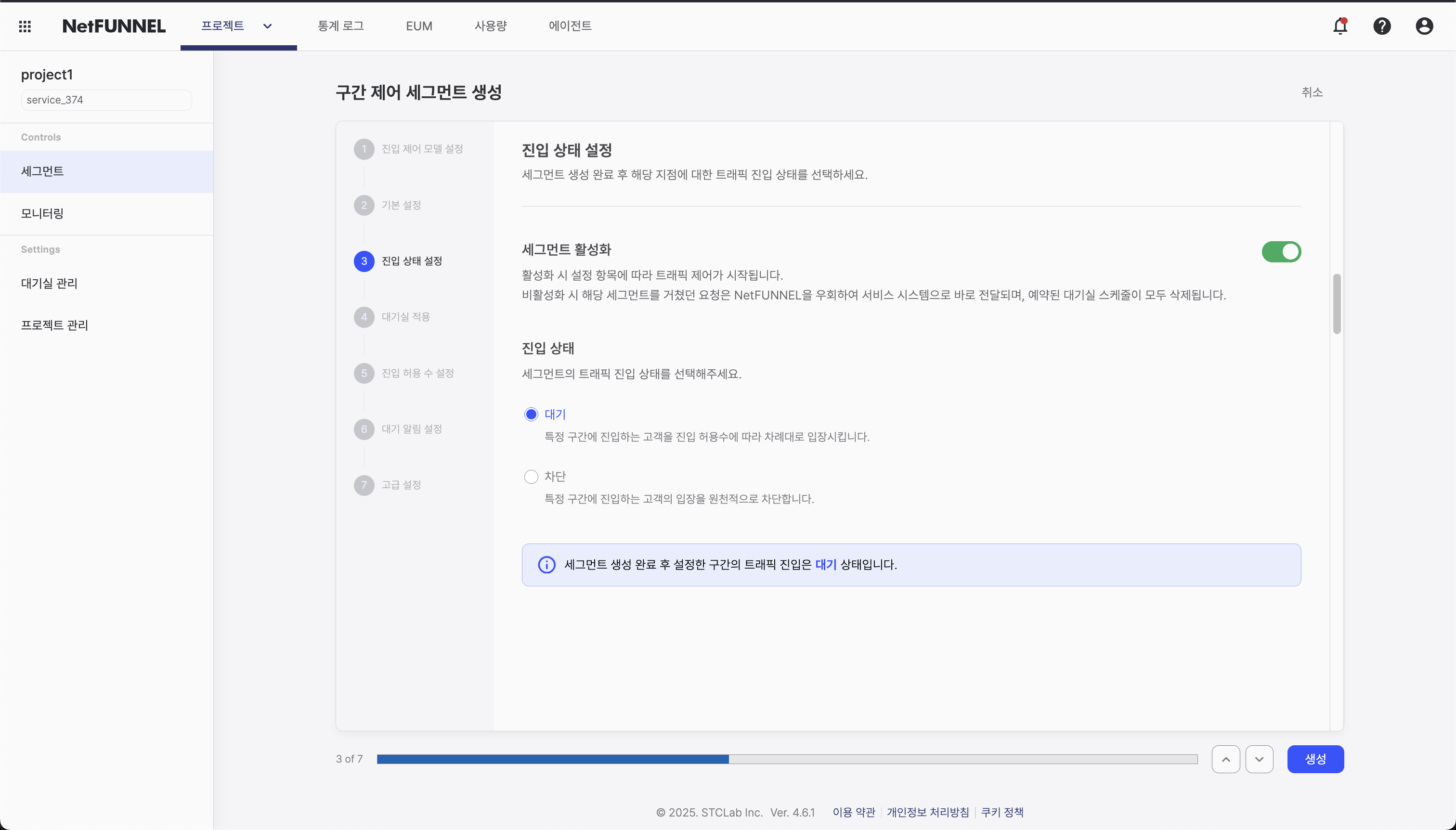
Task: Open the user account profile icon
Action: coord(1424,26)
